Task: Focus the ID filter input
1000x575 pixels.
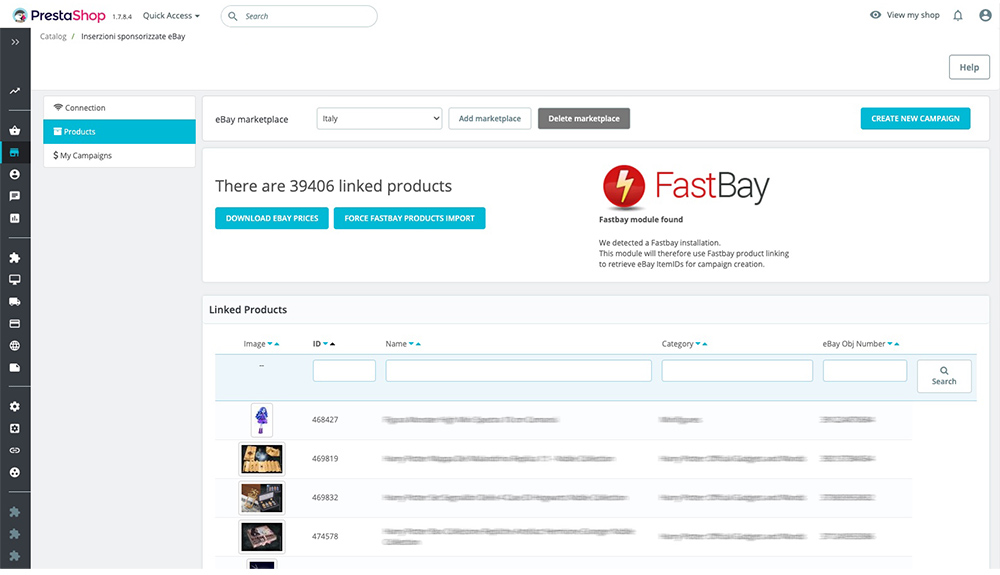Action: 344,370
